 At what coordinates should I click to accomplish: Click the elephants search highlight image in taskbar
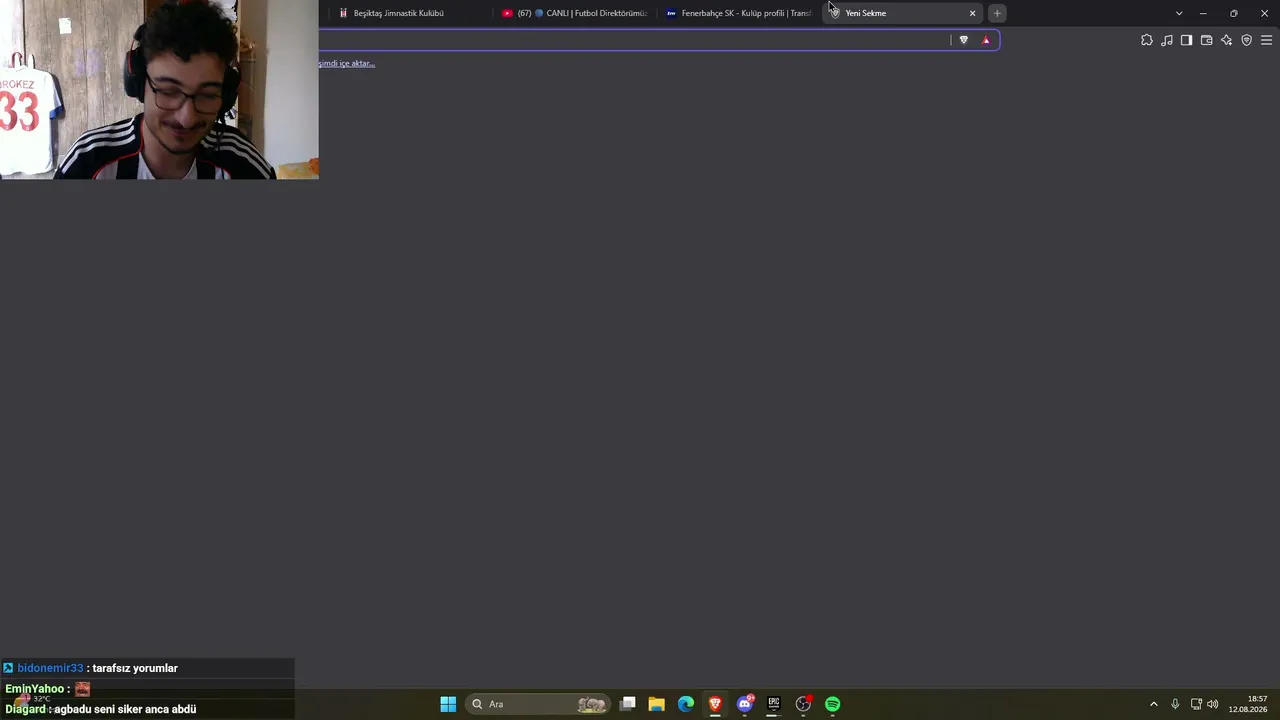pos(592,704)
